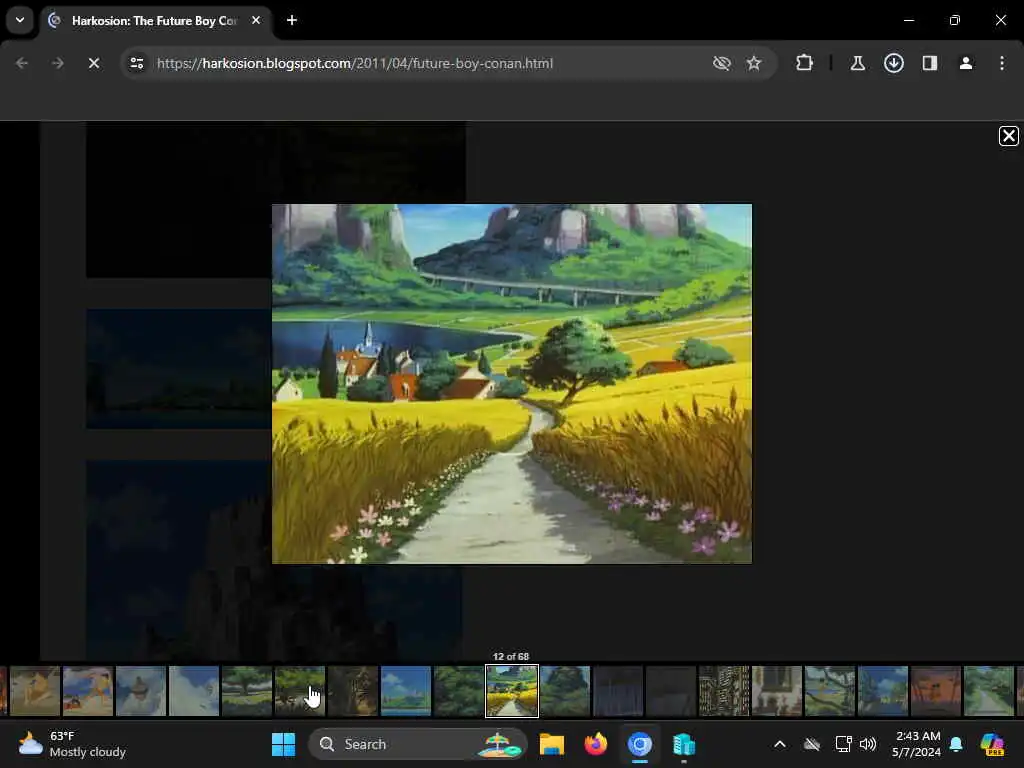The image size is (1024, 768).
Task: Open the notifications bell icon
Action: pos(956,744)
